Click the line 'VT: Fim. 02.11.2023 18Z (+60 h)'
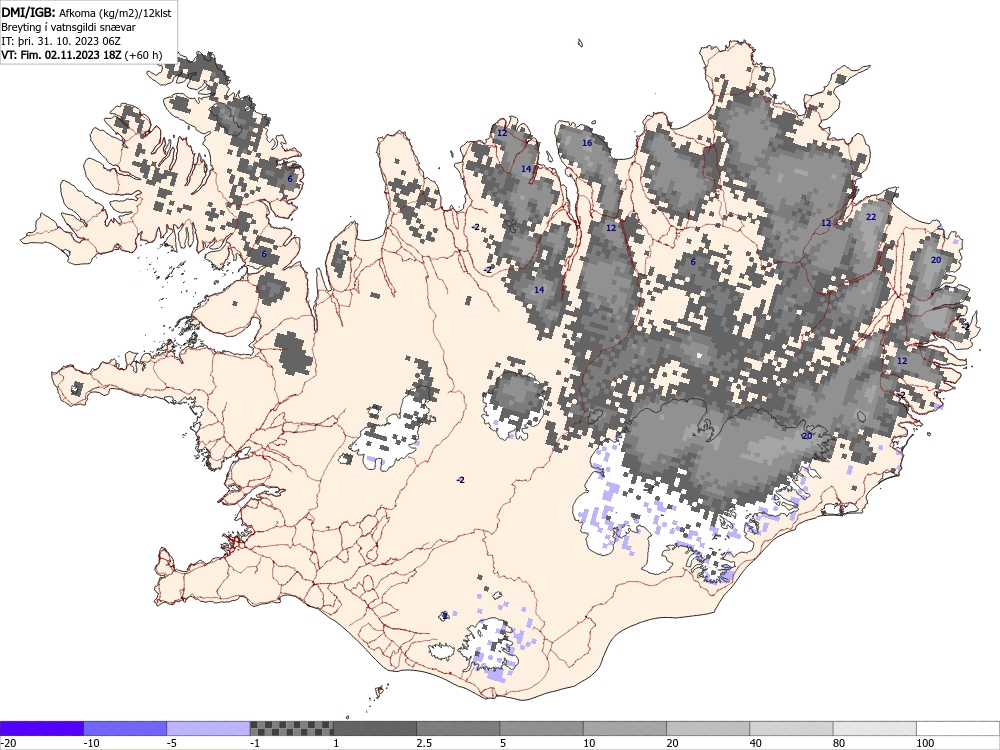The height and width of the screenshot is (750, 1000). [82, 55]
